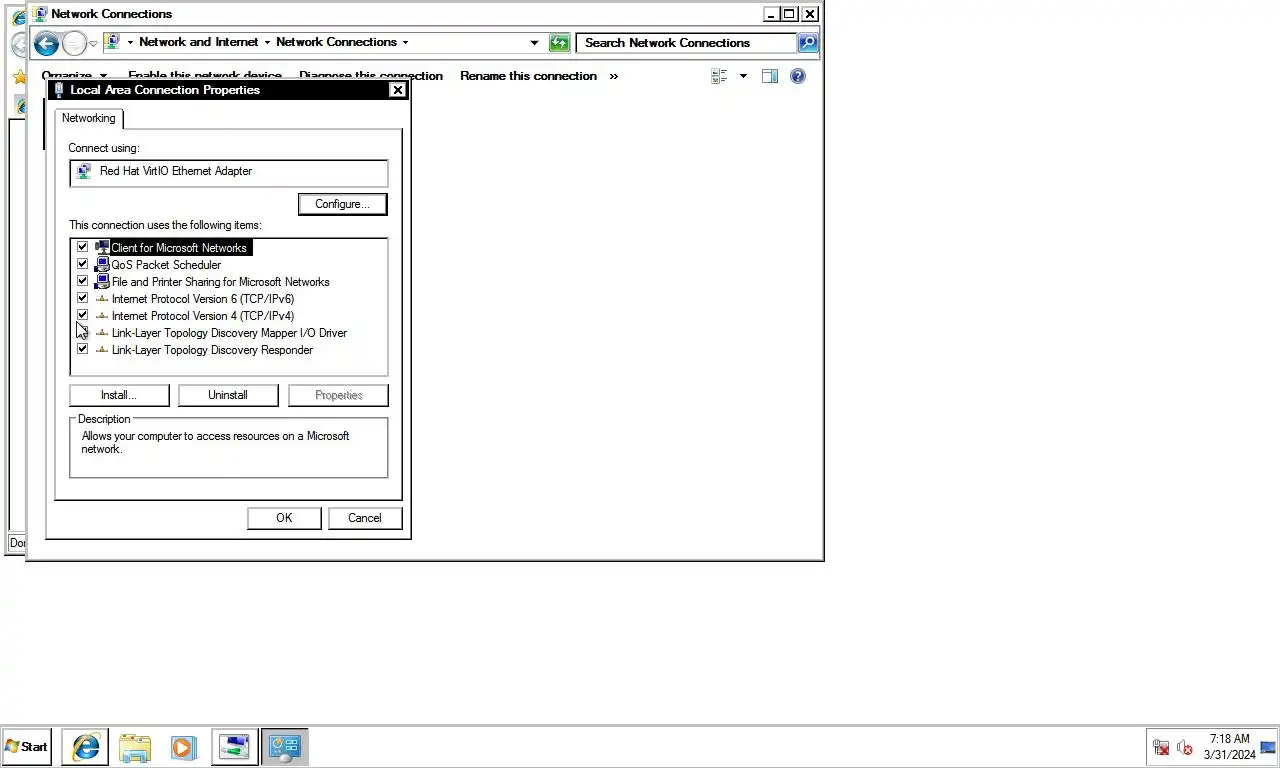This screenshot has height=768, width=1280.
Task: Click adapter icon beside Red Hat VirtIO
Action: pyautogui.click(x=84, y=171)
